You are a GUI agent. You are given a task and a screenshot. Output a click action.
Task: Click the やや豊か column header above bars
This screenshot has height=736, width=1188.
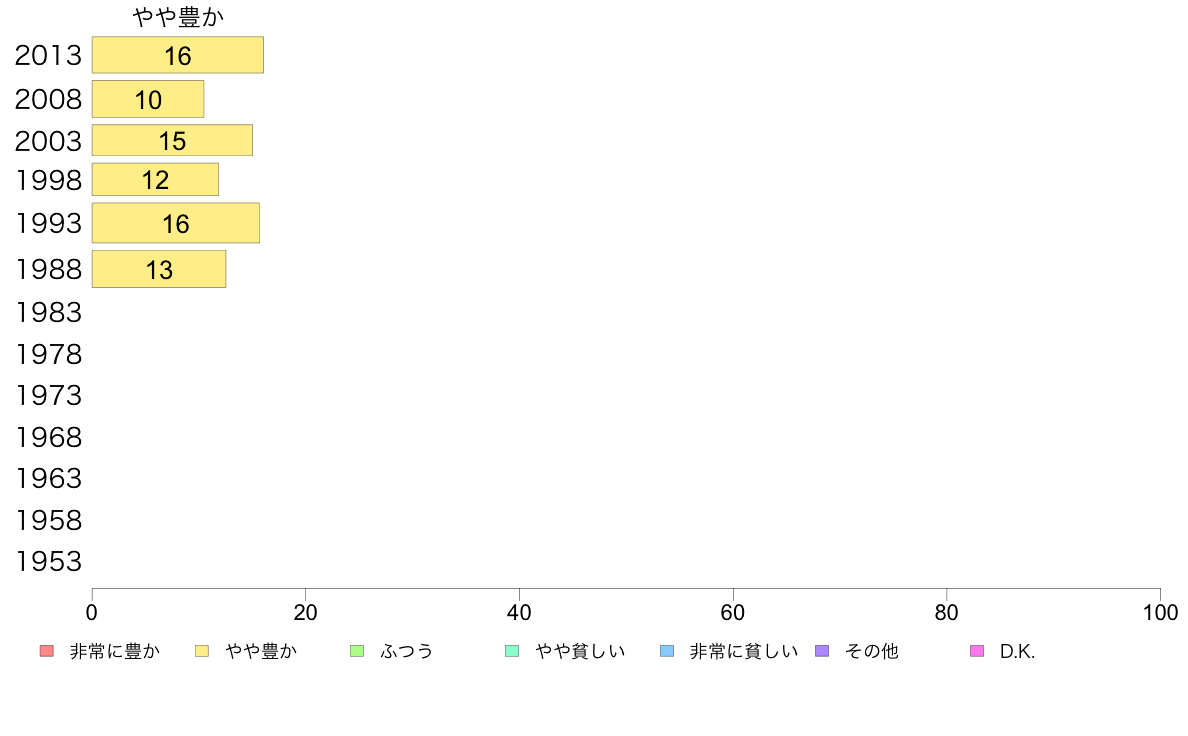[177, 17]
